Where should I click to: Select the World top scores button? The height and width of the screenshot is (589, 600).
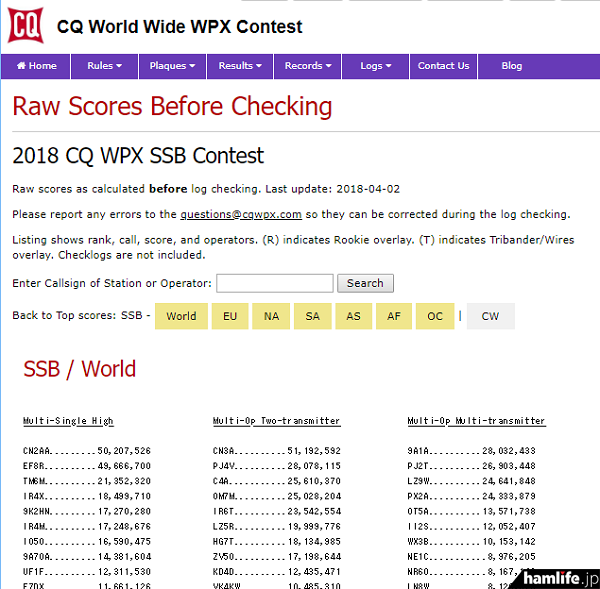[181, 316]
